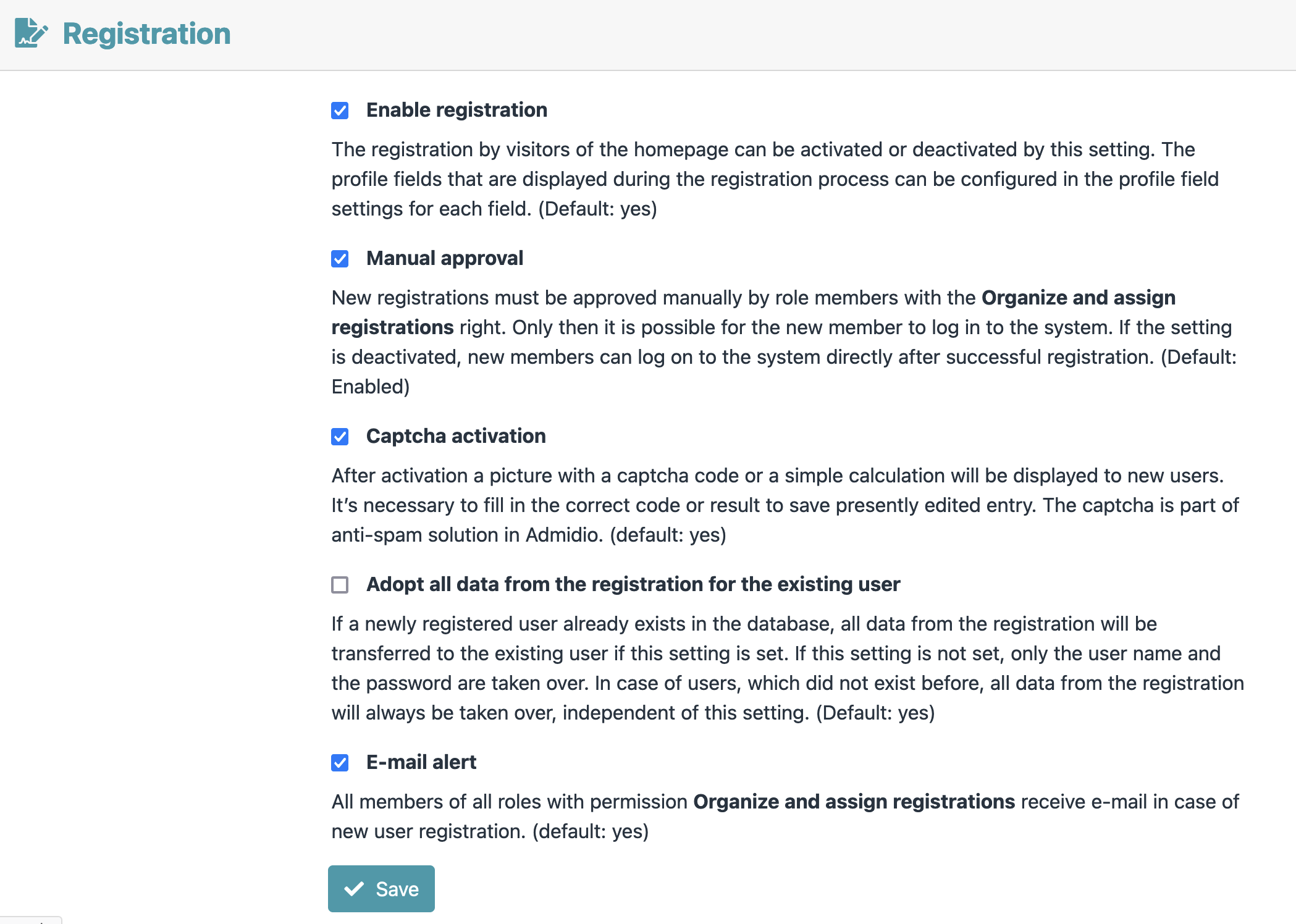Click the Enable registration description paragraph

(x=775, y=179)
